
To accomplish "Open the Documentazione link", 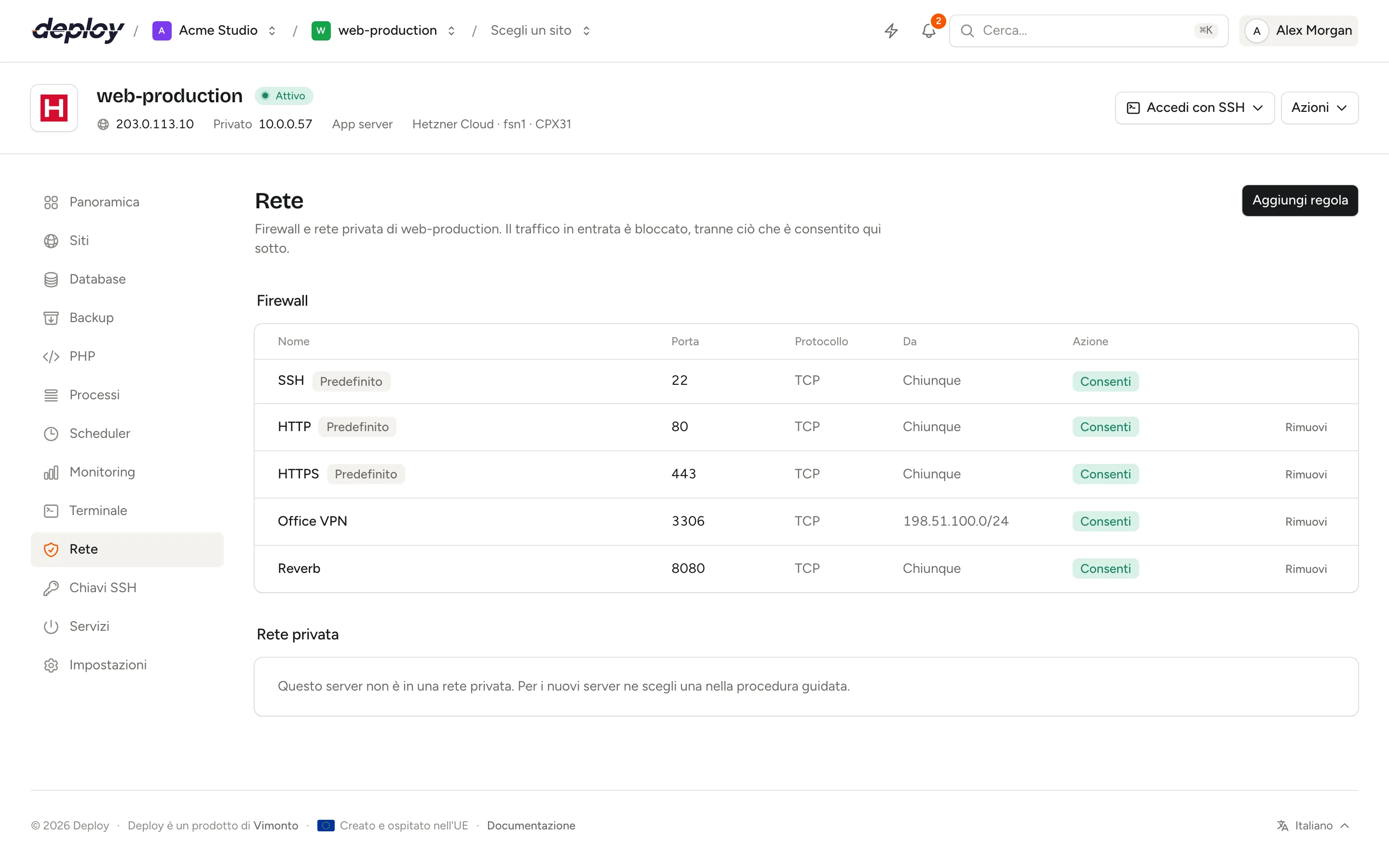I will tap(531, 826).
